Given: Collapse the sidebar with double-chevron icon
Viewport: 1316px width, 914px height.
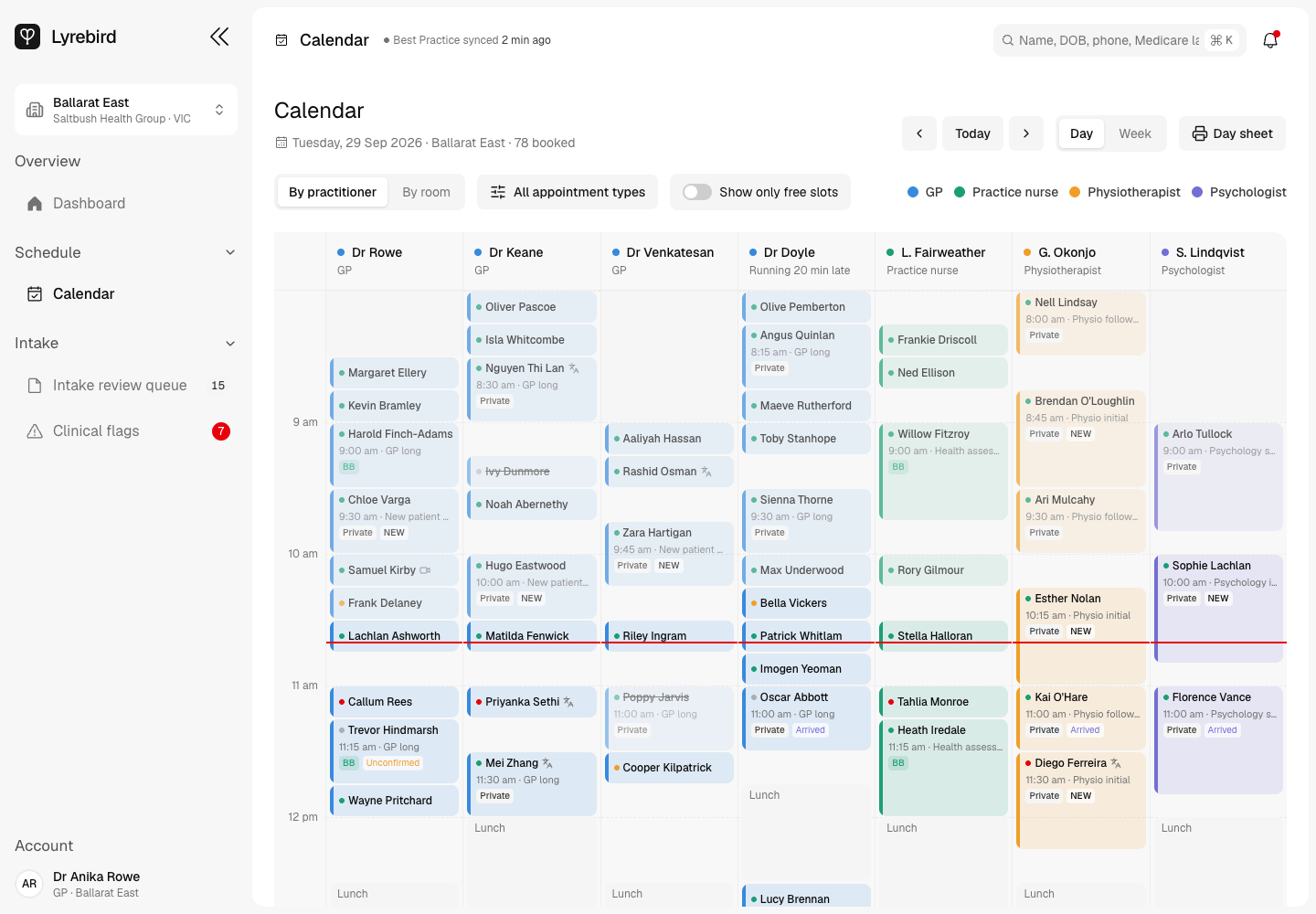Looking at the screenshot, I should (x=219, y=37).
